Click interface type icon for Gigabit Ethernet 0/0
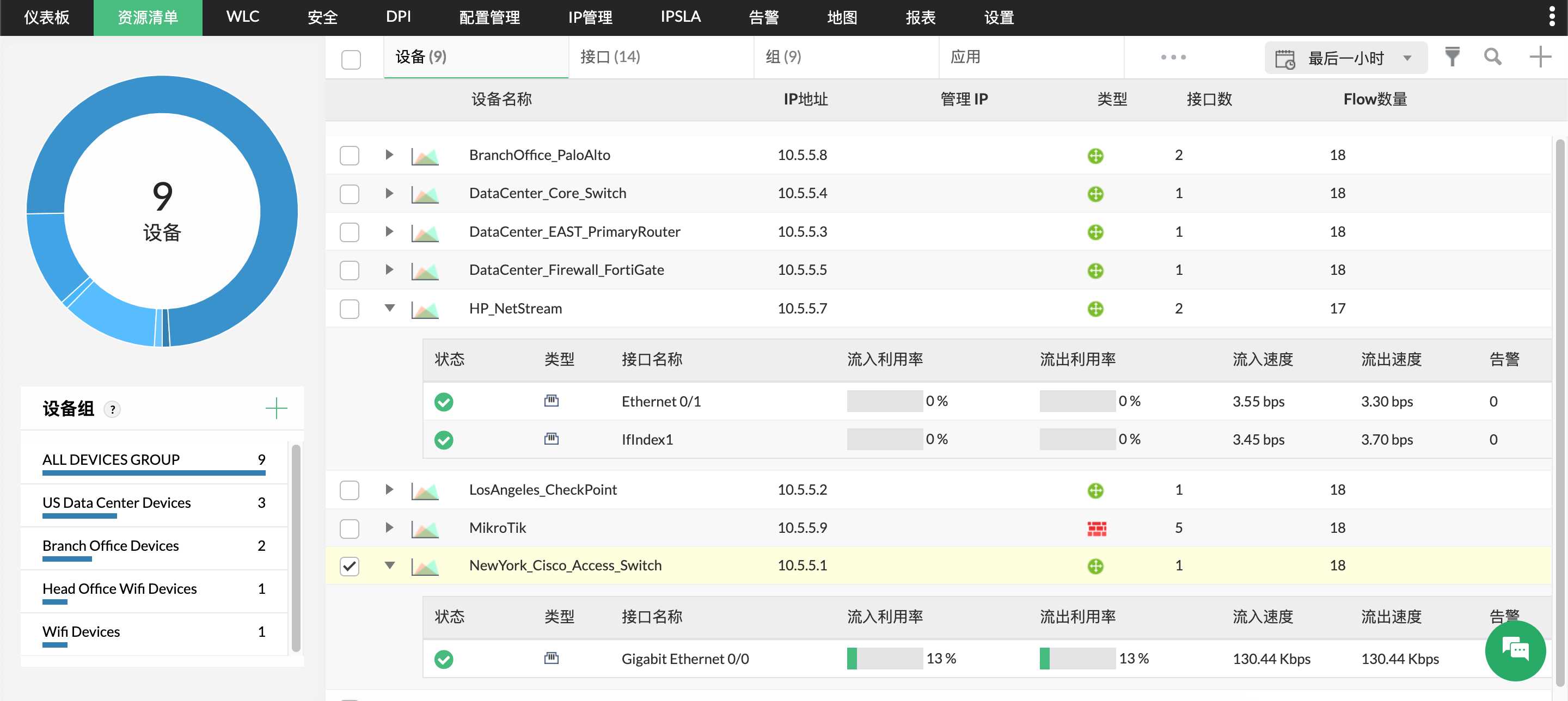 click(552, 658)
